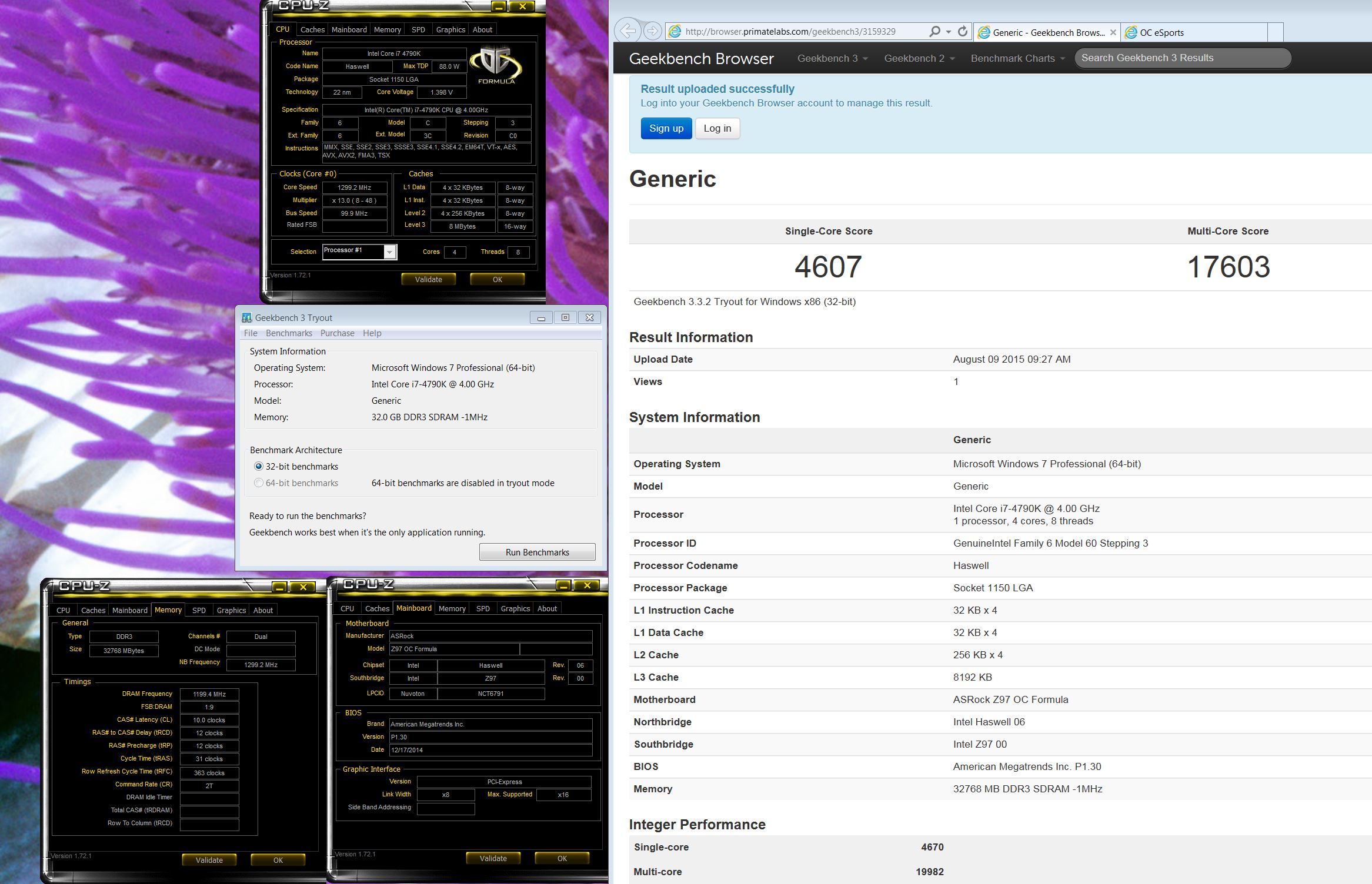The image size is (1372, 884).
Task: Open Caches tab in CPU-Z Mainboard window
Action: [x=377, y=608]
